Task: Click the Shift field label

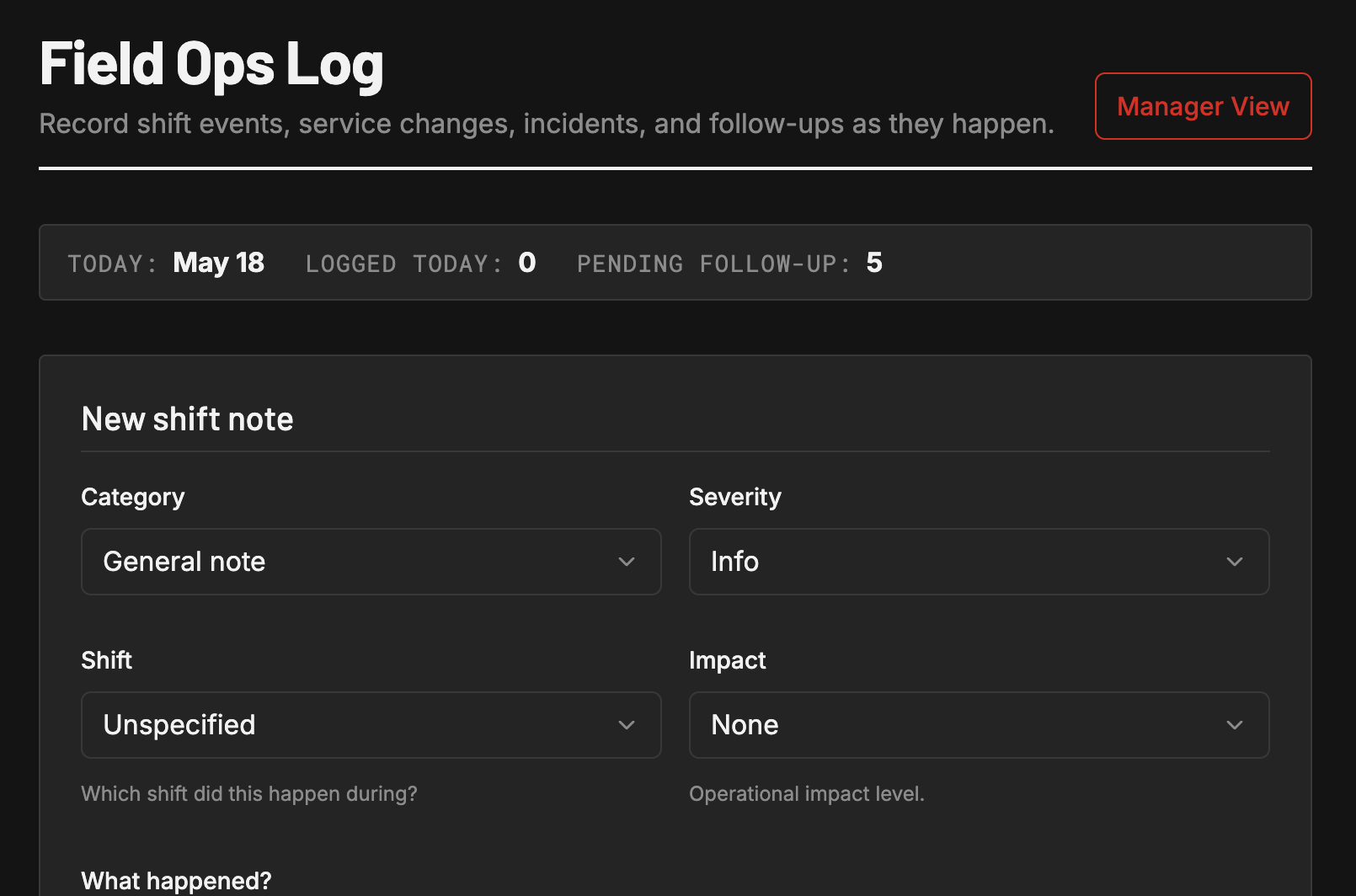Action: [x=106, y=660]
